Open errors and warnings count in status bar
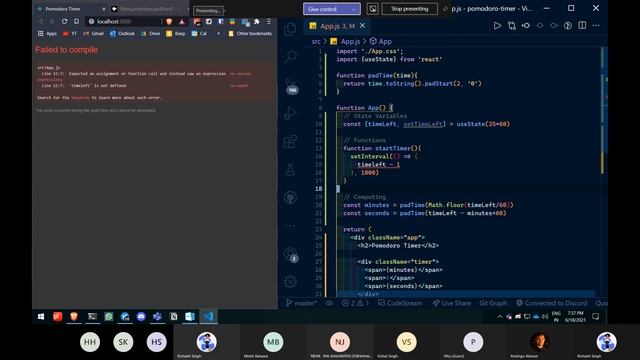 point(355,303)
